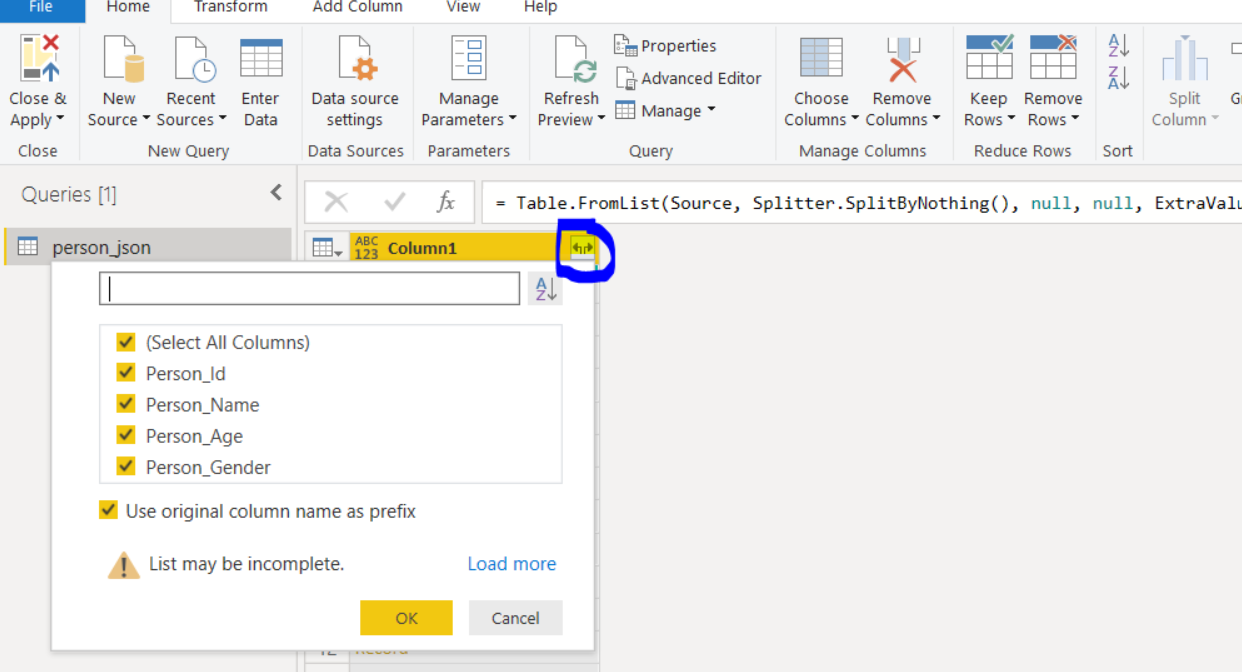Click the ABC123 data type icon
The width and height of the screenshot is (1242, 672).
tap(367, 248)
